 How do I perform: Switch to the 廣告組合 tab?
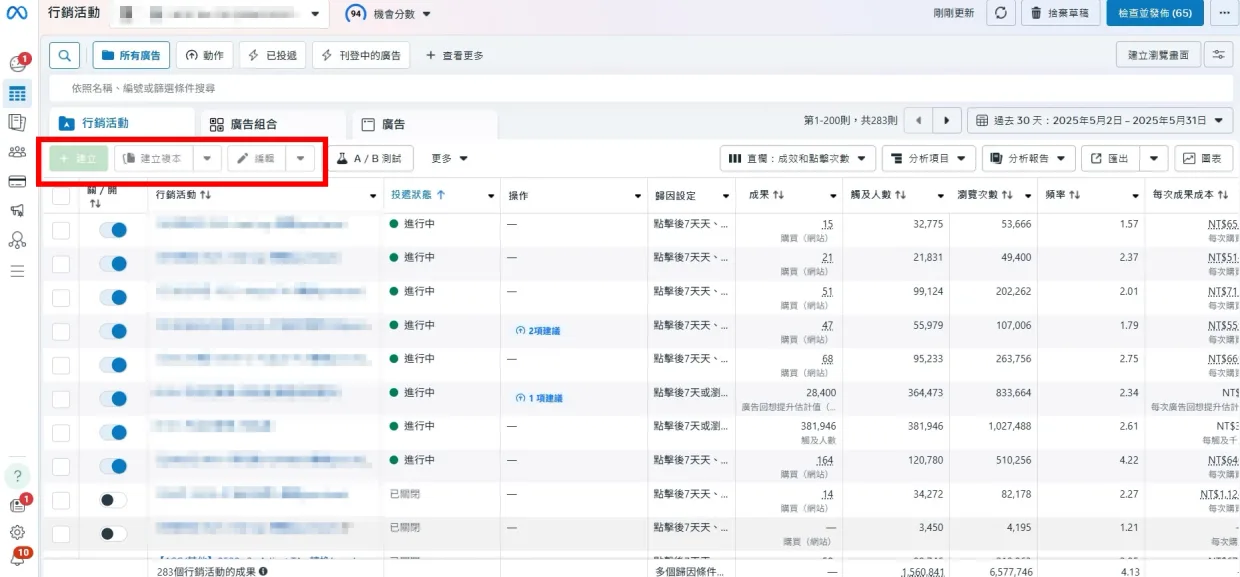271,125
